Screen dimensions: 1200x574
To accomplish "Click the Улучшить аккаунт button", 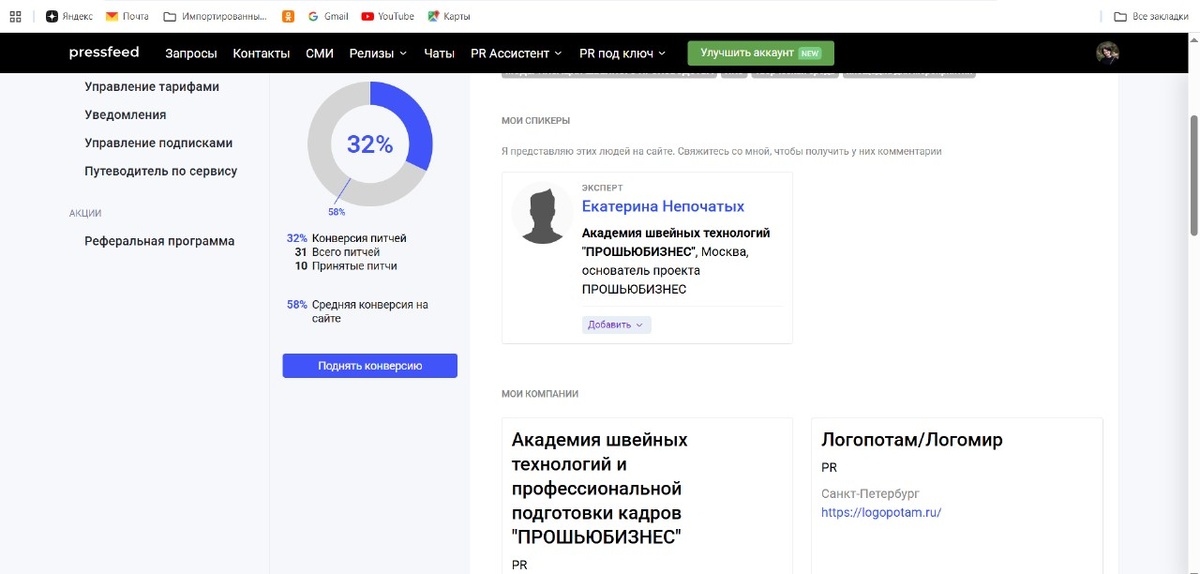I will 761,53.
